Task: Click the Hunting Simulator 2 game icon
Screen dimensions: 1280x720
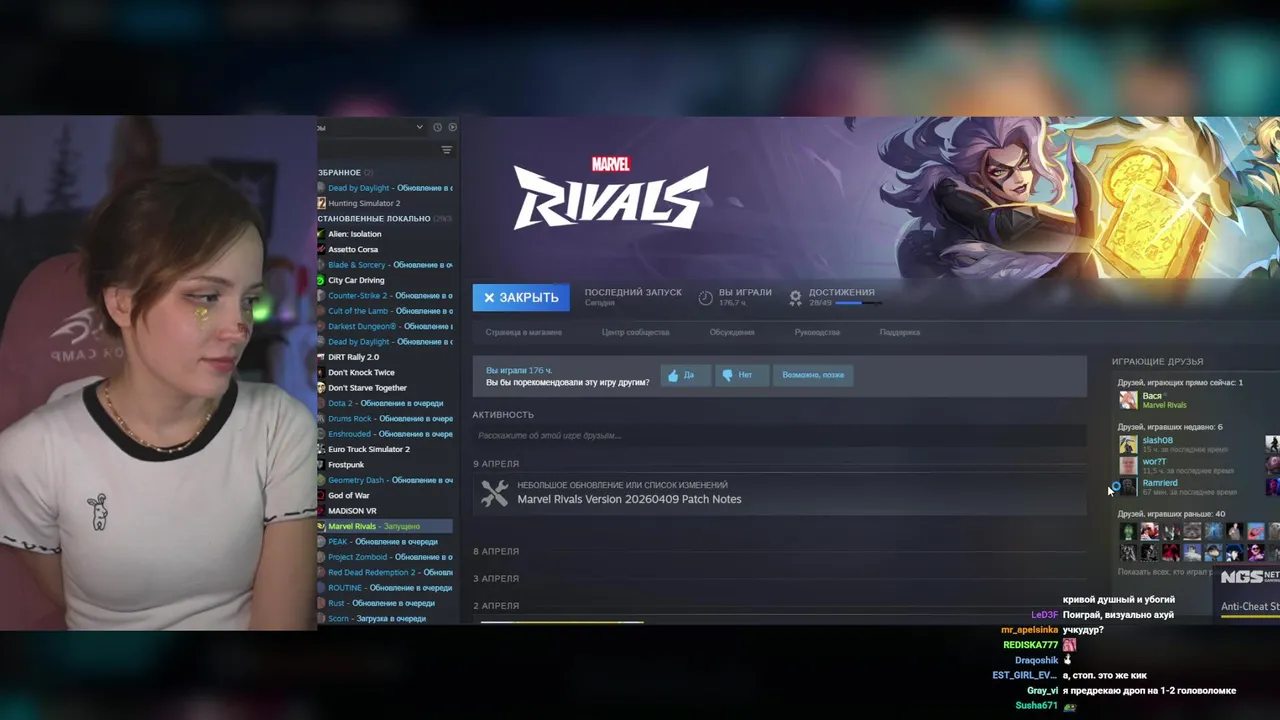Action: (321, 203)
